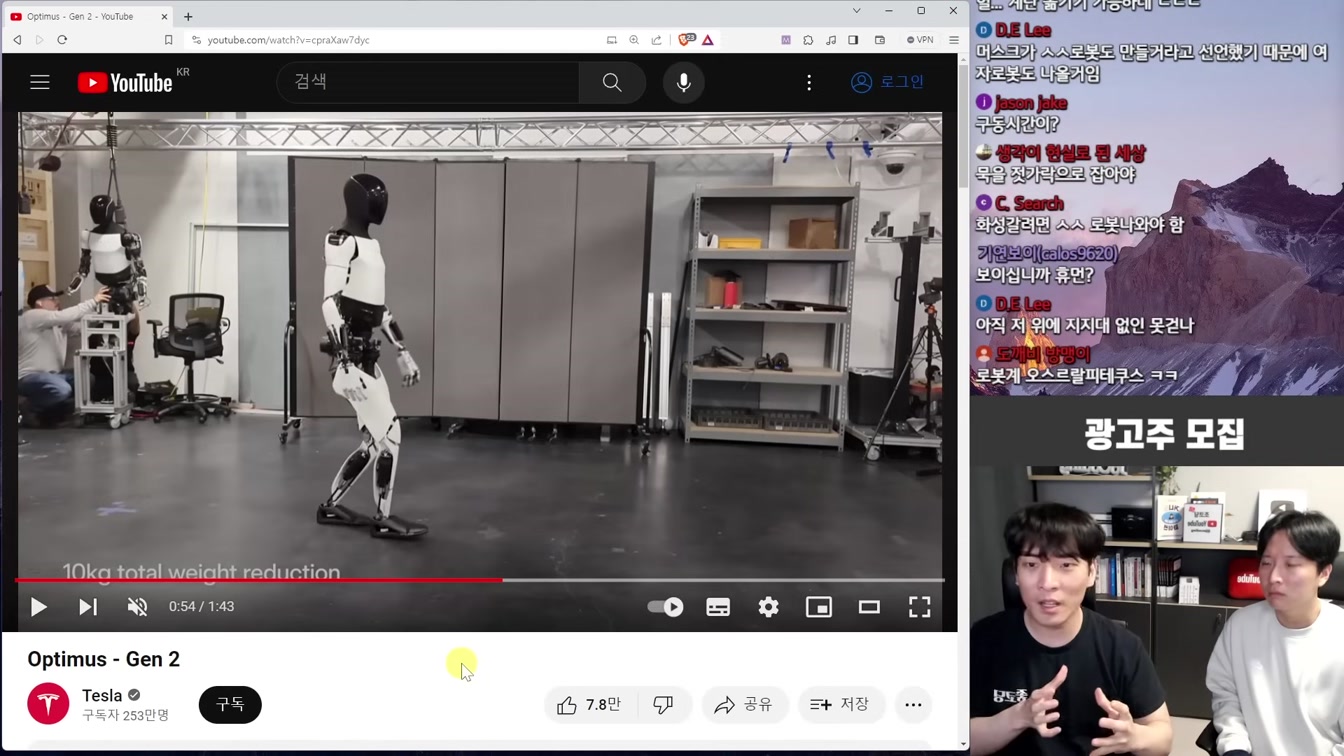1344x756 pixels.
Task: Click chat username C. Search
Action: pos(1029,204)
